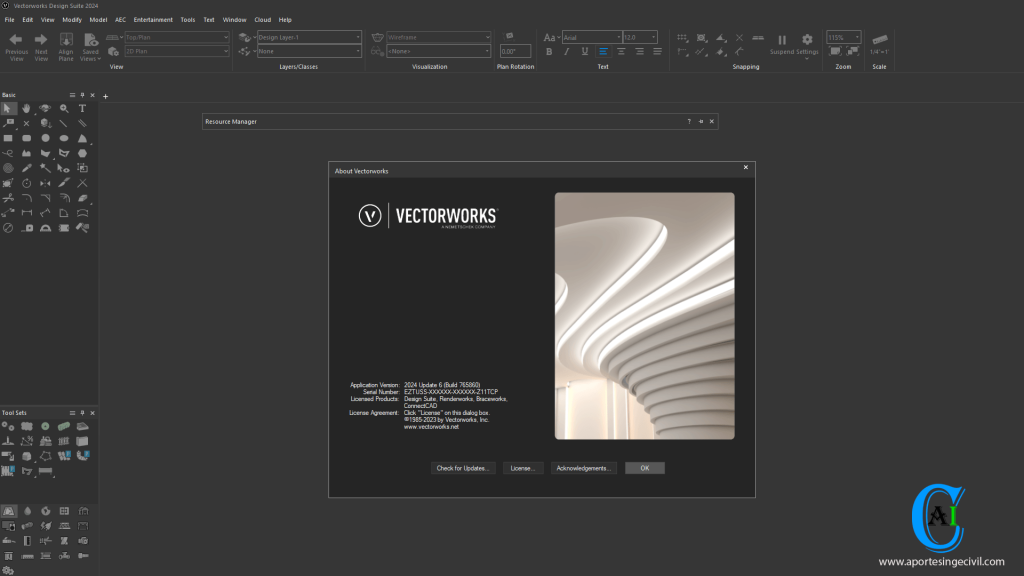Set text alignment to center
Viewport: 1024px width, 576px height.
tap(621, 52)
